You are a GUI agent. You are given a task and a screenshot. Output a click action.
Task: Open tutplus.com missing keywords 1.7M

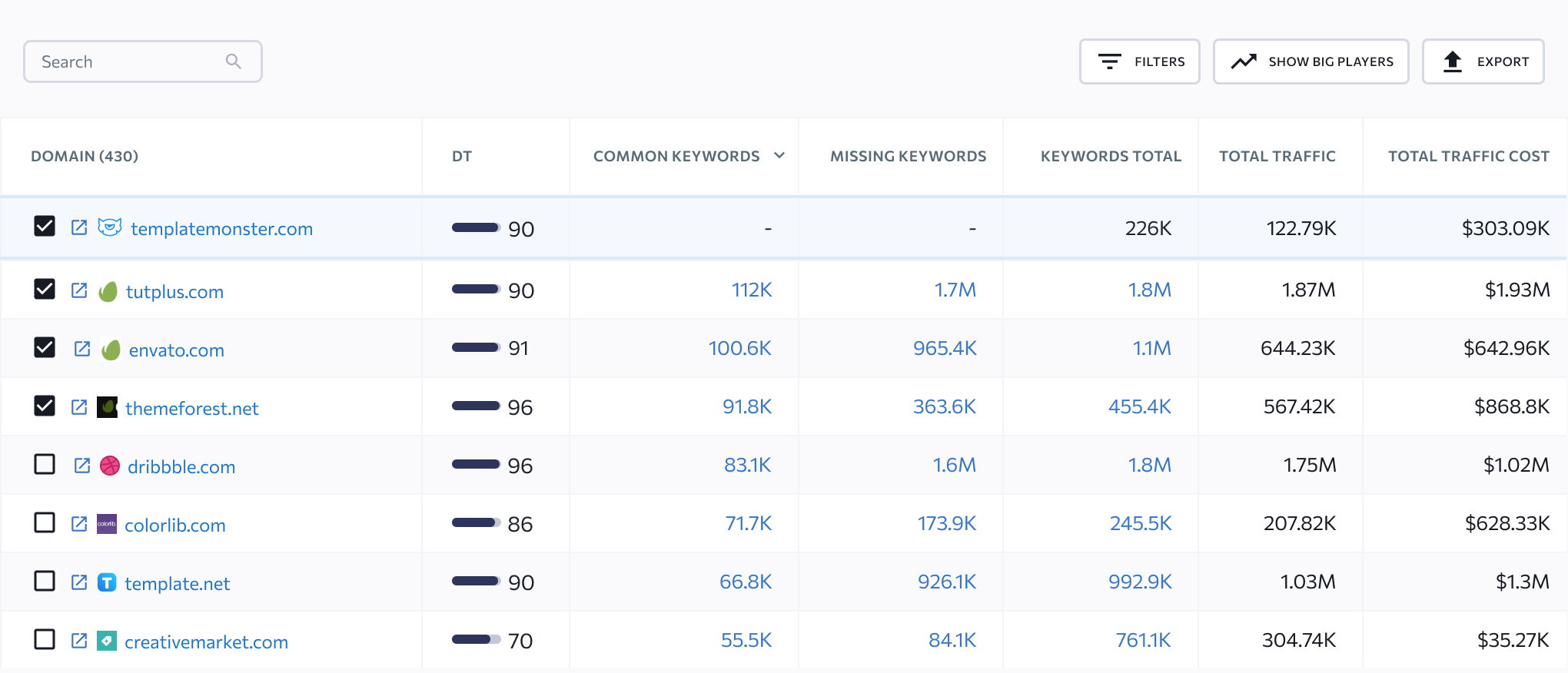pos(955,290)
